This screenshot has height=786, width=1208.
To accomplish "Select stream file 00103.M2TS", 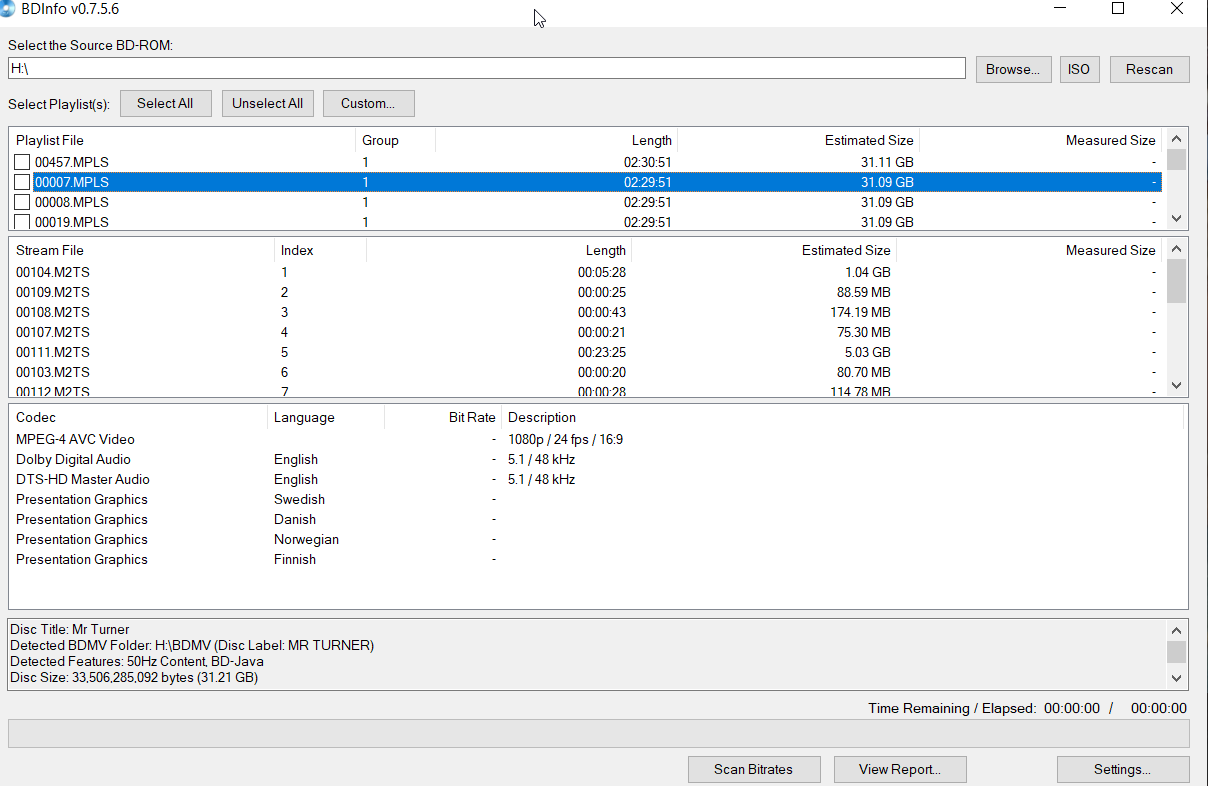I will pyautogui.click(x=53, y=372).
